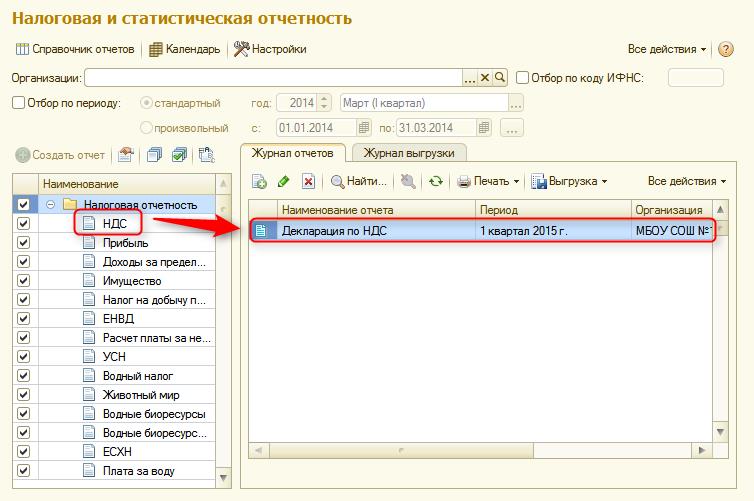Toggle checkbox for УСН row
Viewport: 754px width, 501px height.
(23, 356)
